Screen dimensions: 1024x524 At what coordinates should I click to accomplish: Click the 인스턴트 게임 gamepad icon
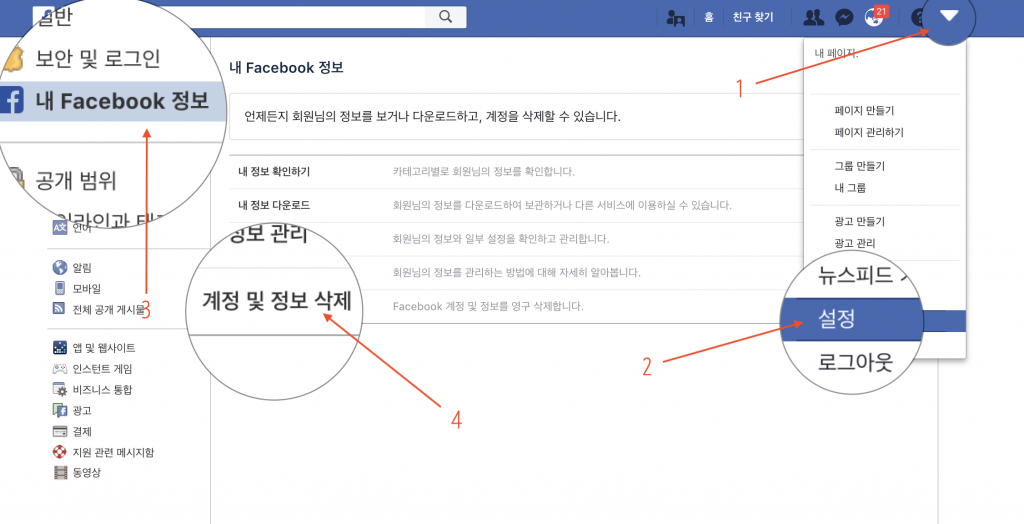tap(60, 368)
